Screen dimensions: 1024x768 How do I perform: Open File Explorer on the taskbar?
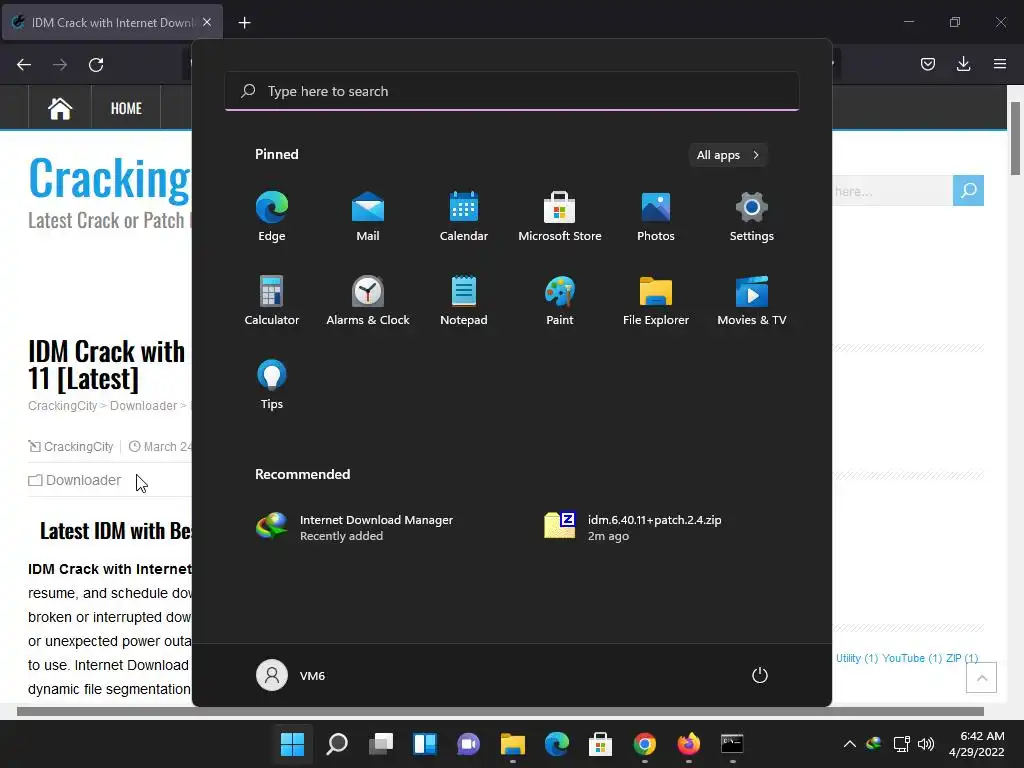[x=513, y=744]
